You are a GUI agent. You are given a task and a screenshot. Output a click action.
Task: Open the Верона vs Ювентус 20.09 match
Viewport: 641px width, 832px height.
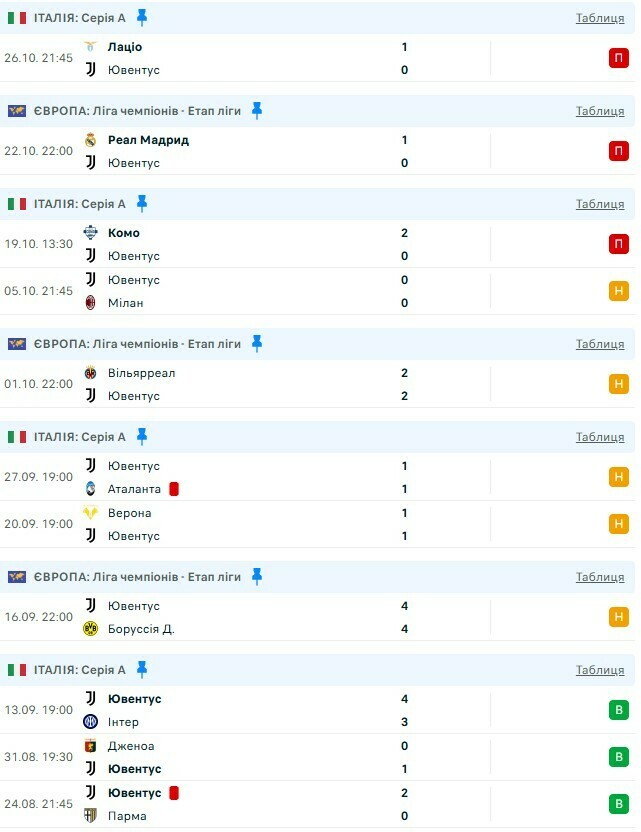tap(300, 524)
